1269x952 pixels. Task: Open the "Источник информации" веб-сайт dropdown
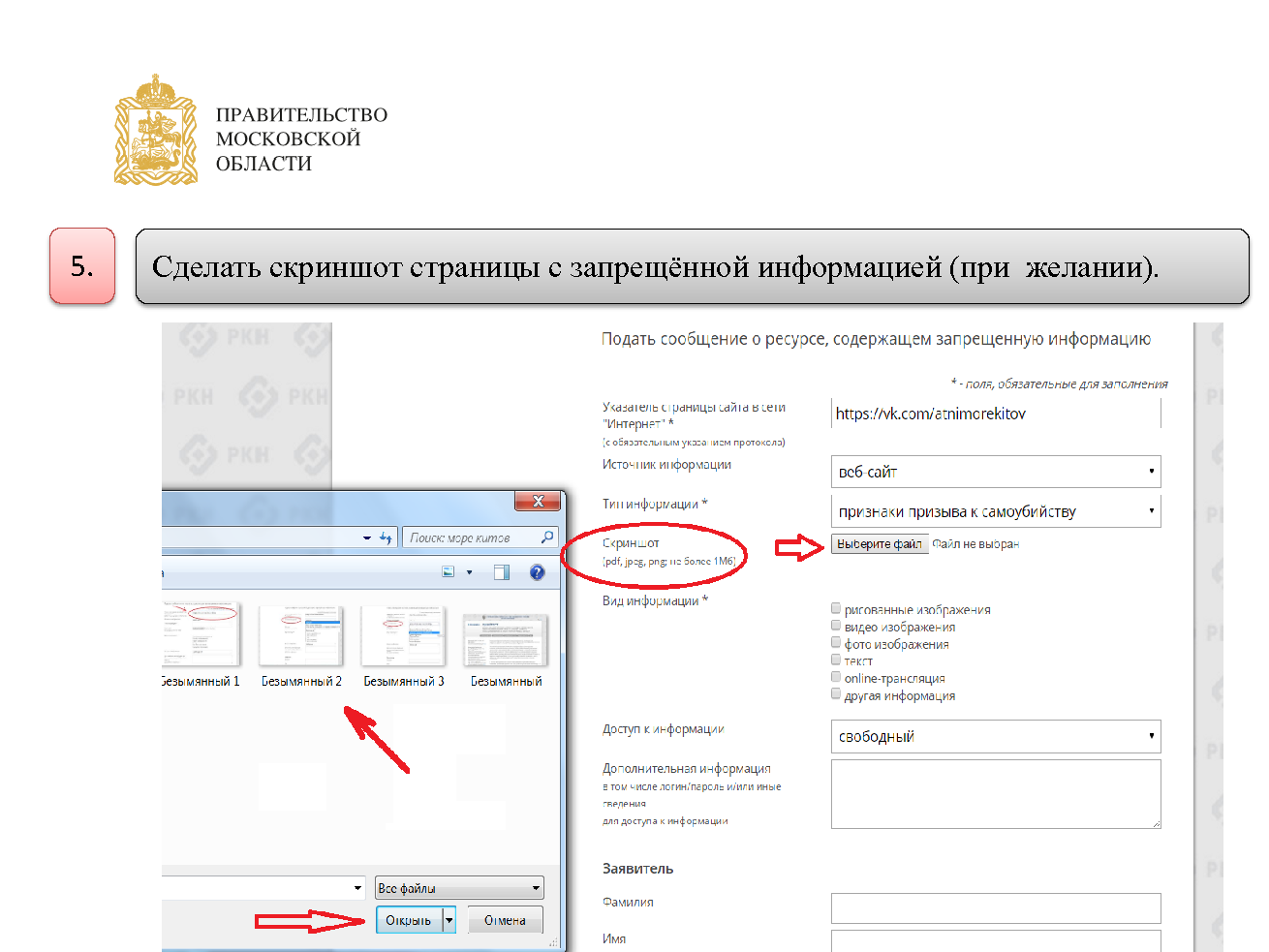click(x=996, y=472)
